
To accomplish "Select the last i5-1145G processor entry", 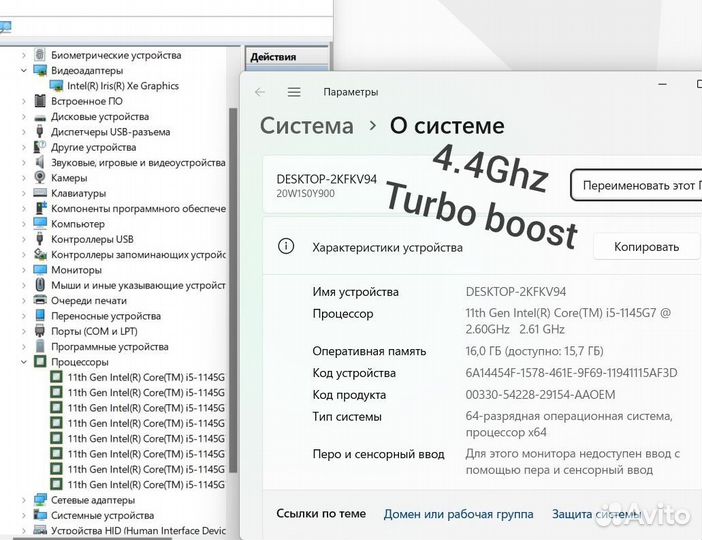I will click(146, 484).
